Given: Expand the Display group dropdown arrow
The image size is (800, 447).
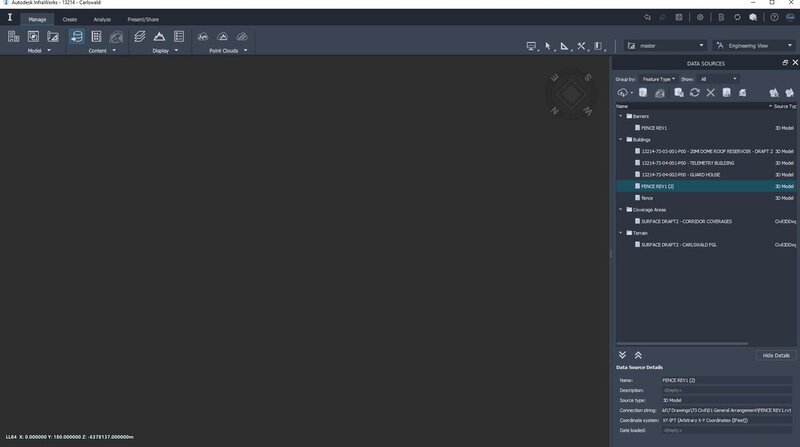Looking at the screenshot, I should [x=177, y=51].
